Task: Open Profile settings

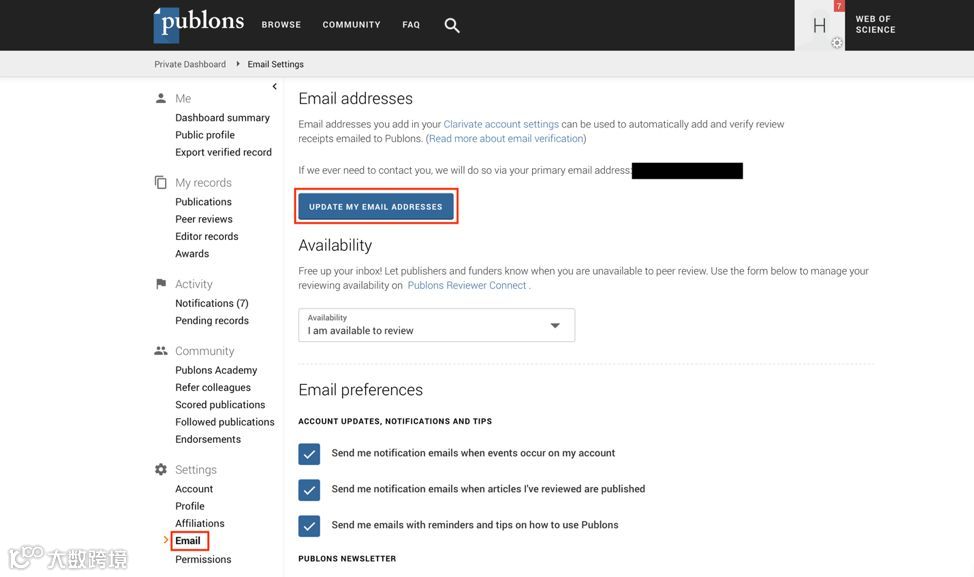Action: coord(189,506)
